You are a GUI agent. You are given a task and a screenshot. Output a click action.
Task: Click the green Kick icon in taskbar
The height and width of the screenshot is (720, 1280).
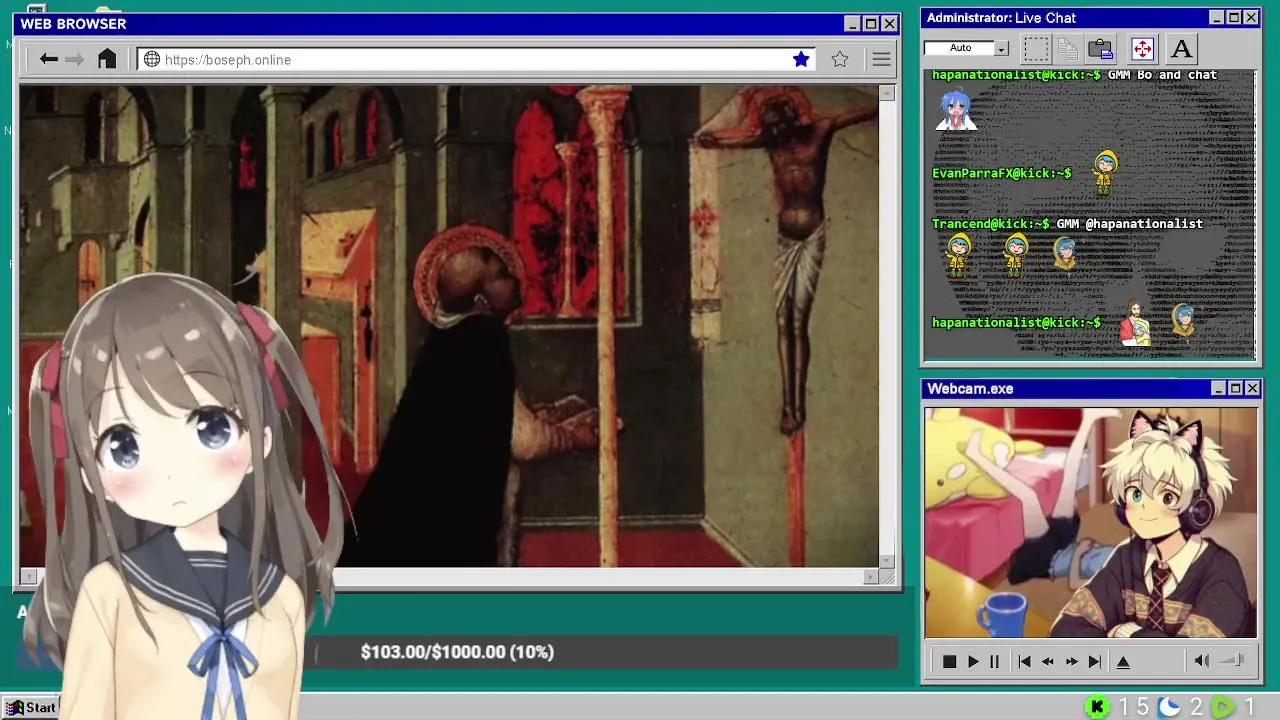(x=1098, y=707)
